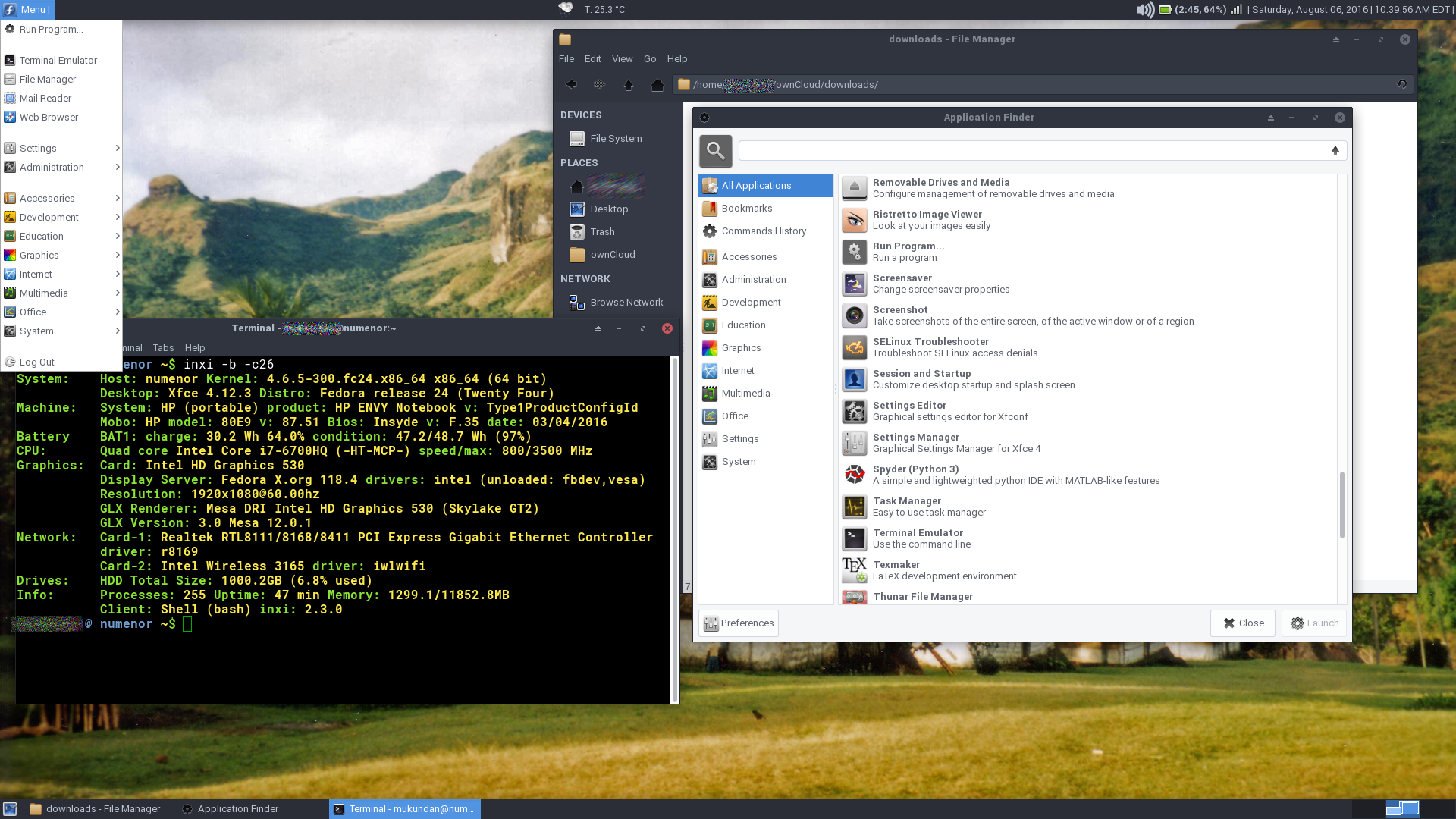Click the Application Finder search field

click(1043, 150)
